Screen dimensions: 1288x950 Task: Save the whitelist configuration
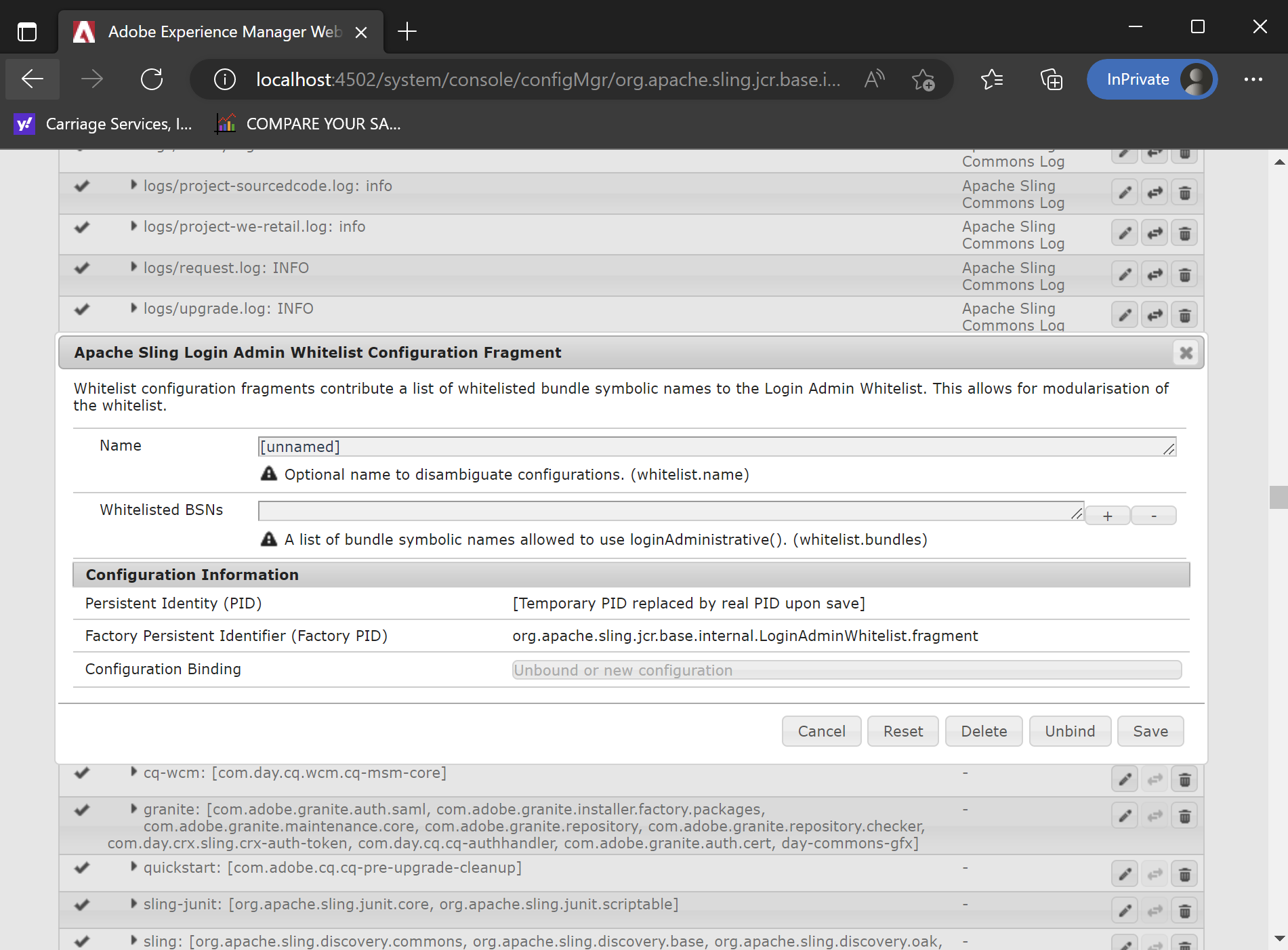tap(1150, 731)
